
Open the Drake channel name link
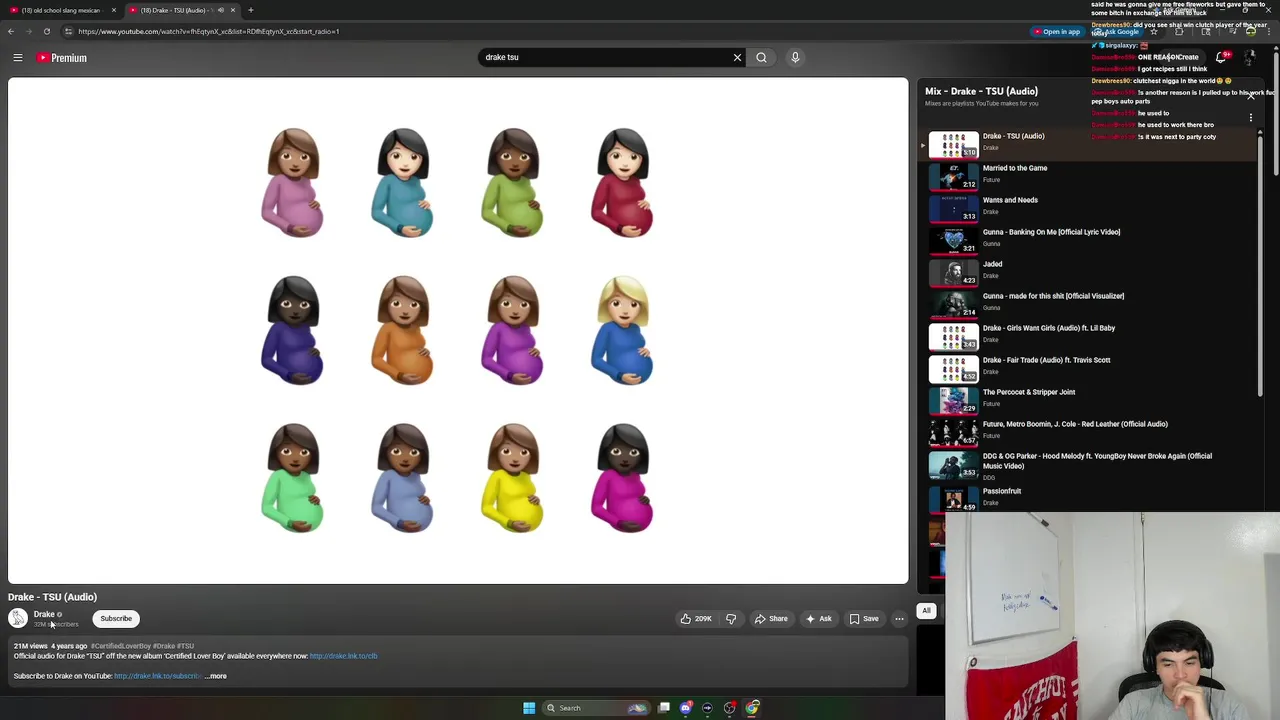click(44, 615)
